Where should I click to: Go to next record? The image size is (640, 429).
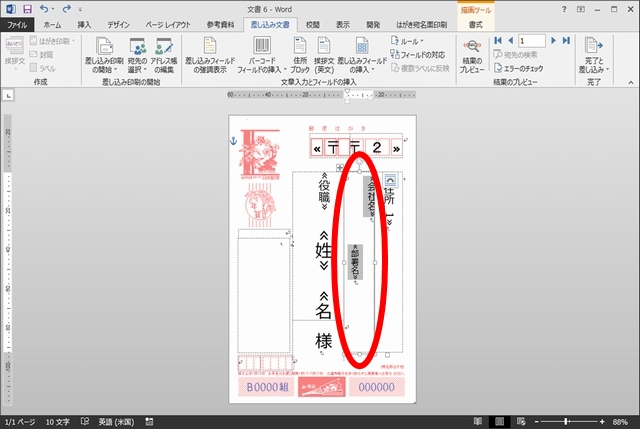[553, 40]
